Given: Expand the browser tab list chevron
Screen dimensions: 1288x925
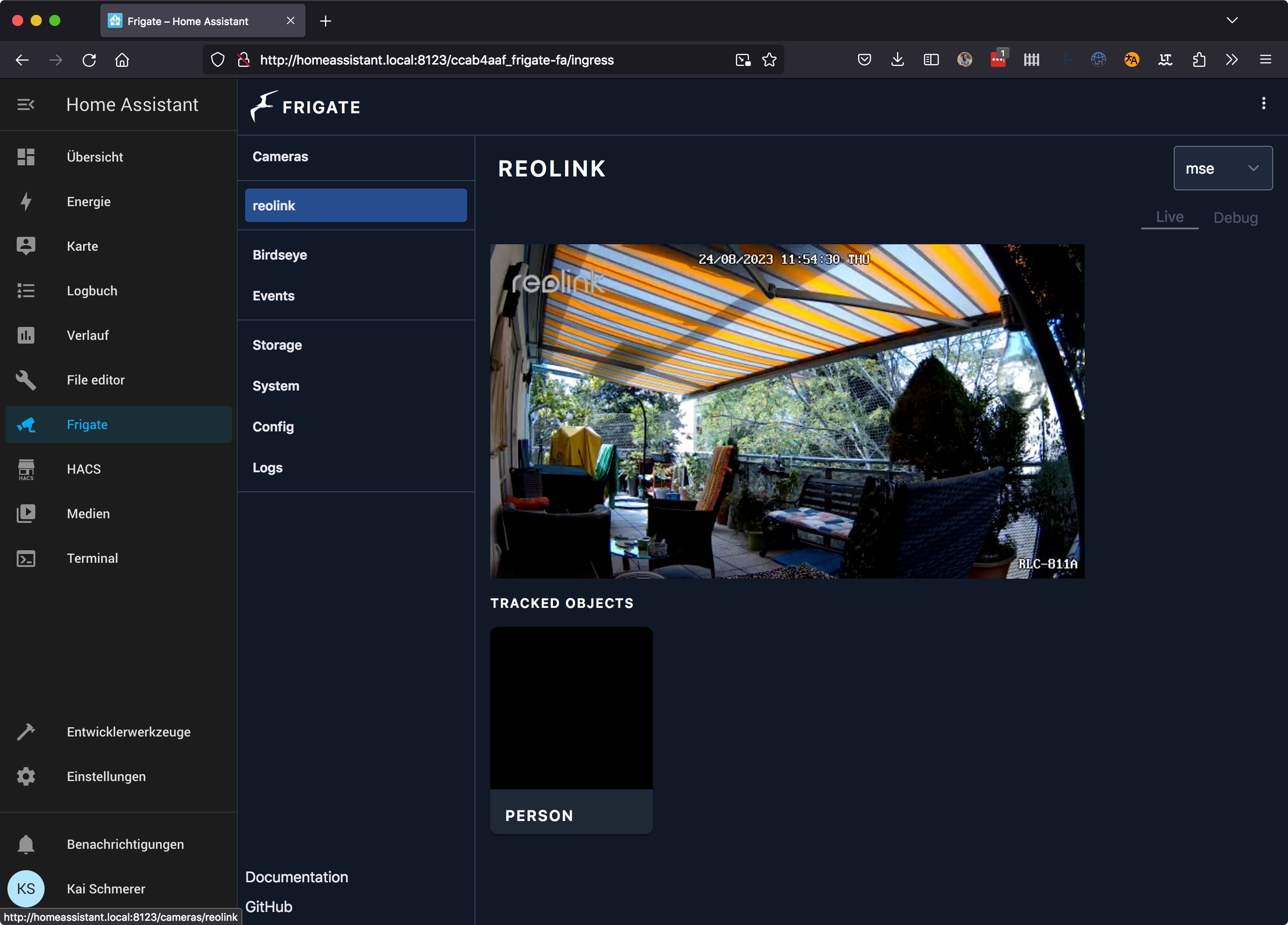Looking at the screenshot, I should click(1231, 20).
